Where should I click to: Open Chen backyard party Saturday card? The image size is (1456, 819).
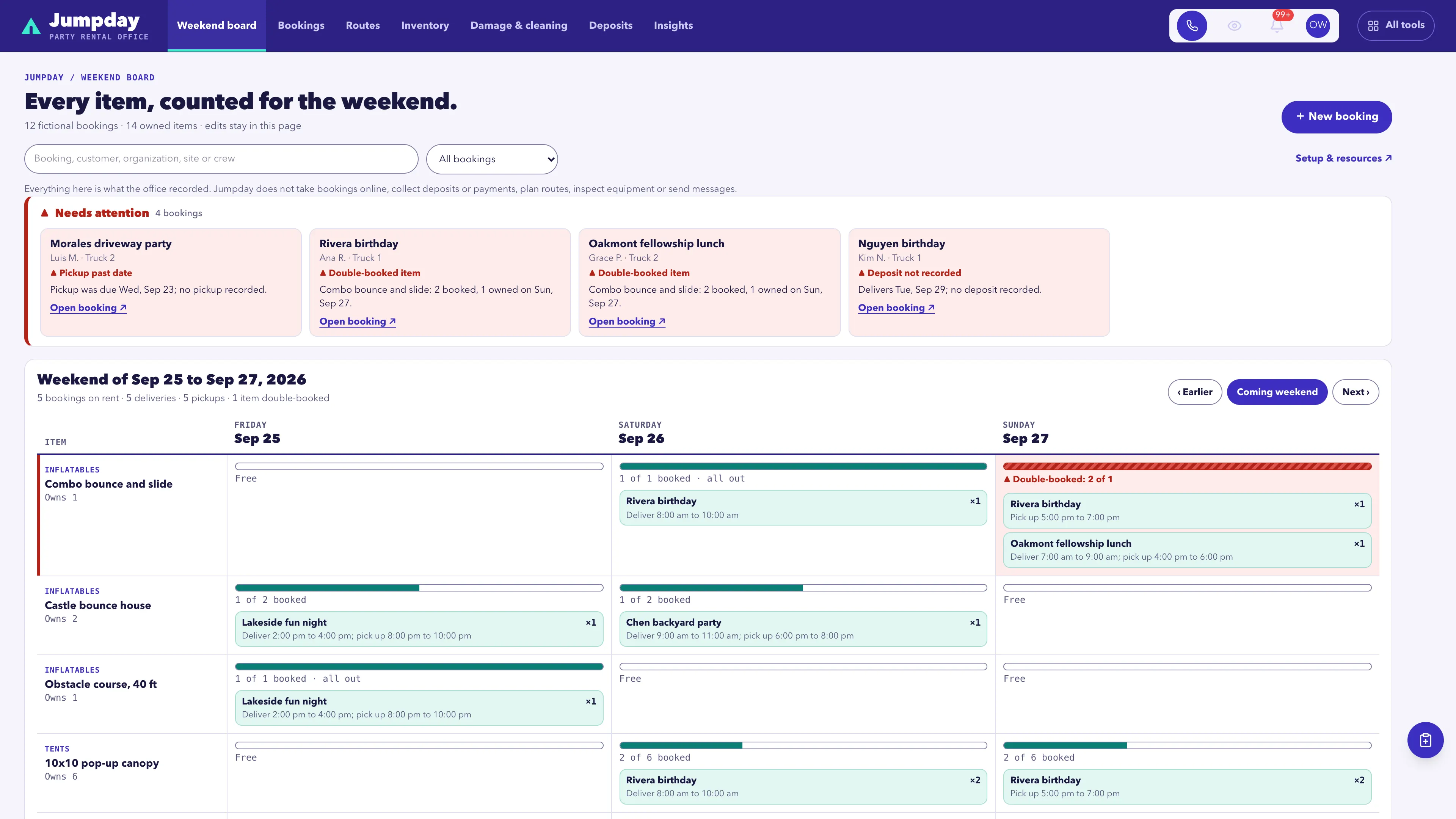803,629
